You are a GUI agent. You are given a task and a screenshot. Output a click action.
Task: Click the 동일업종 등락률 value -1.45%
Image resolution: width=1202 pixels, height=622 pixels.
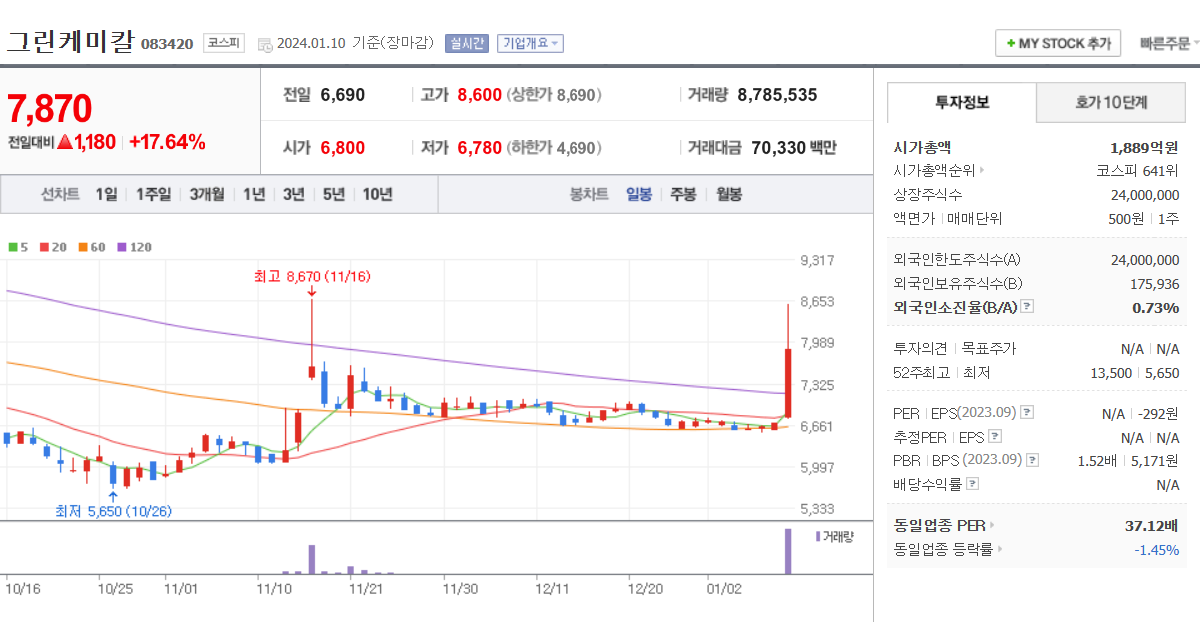(1157, 549)
